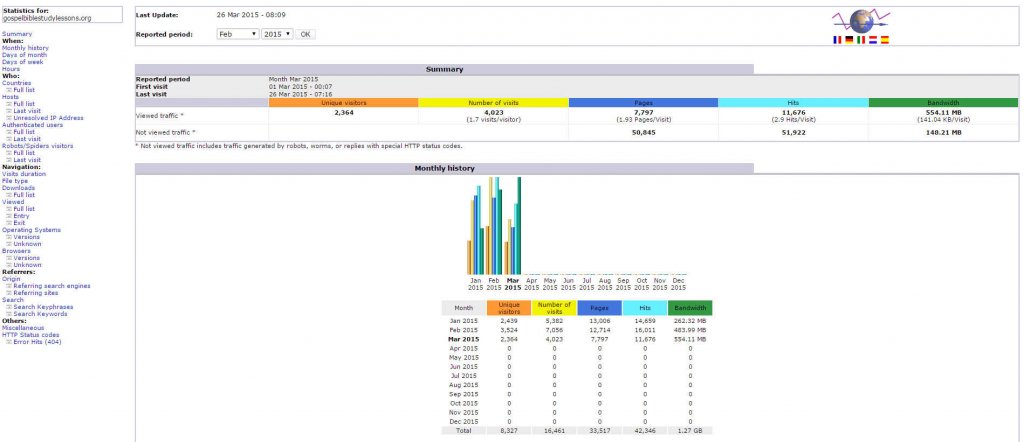The height and width of the screenshot is (442, 1024).
Task: Click the orange Unique visitors summary header
Action: 343,102
